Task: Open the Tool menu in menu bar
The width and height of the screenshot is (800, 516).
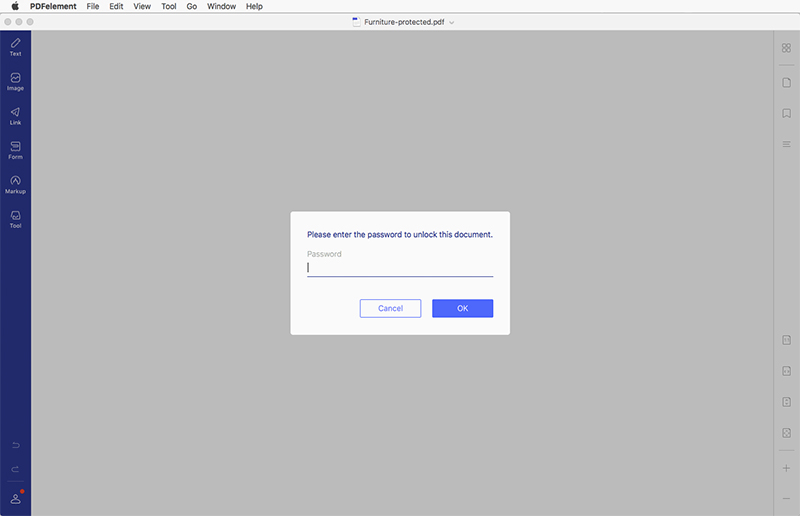Action: (x=169, y=6)
